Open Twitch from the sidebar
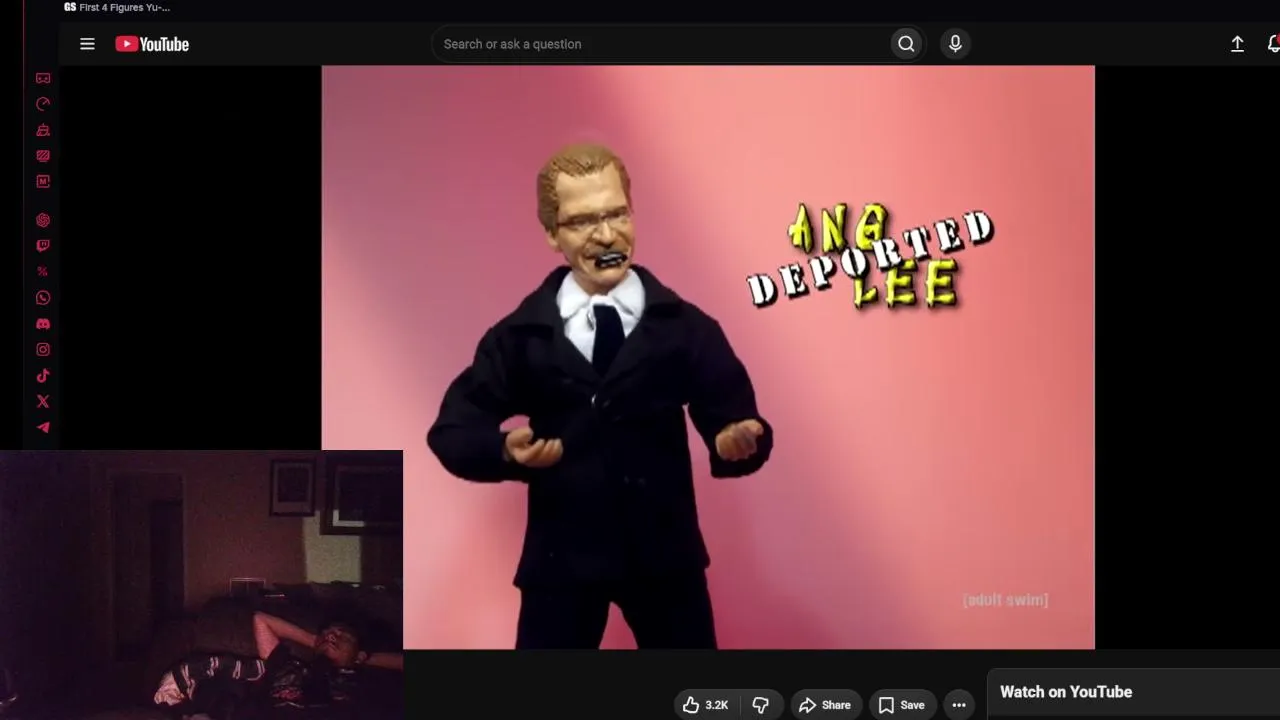The height and width of the screenshot is (720, 1280). coord(43,246)
